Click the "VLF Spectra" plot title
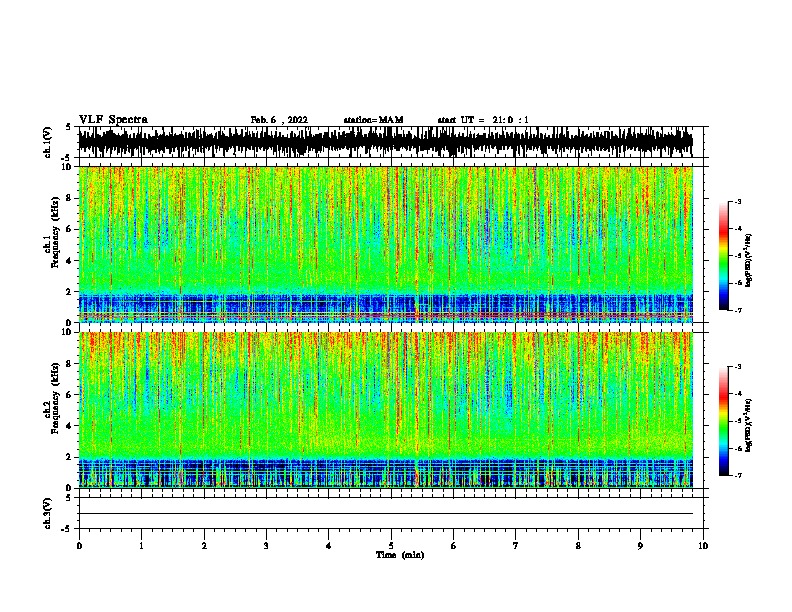Viewport: 792px width, 612px height. click(x=113, y=120)
